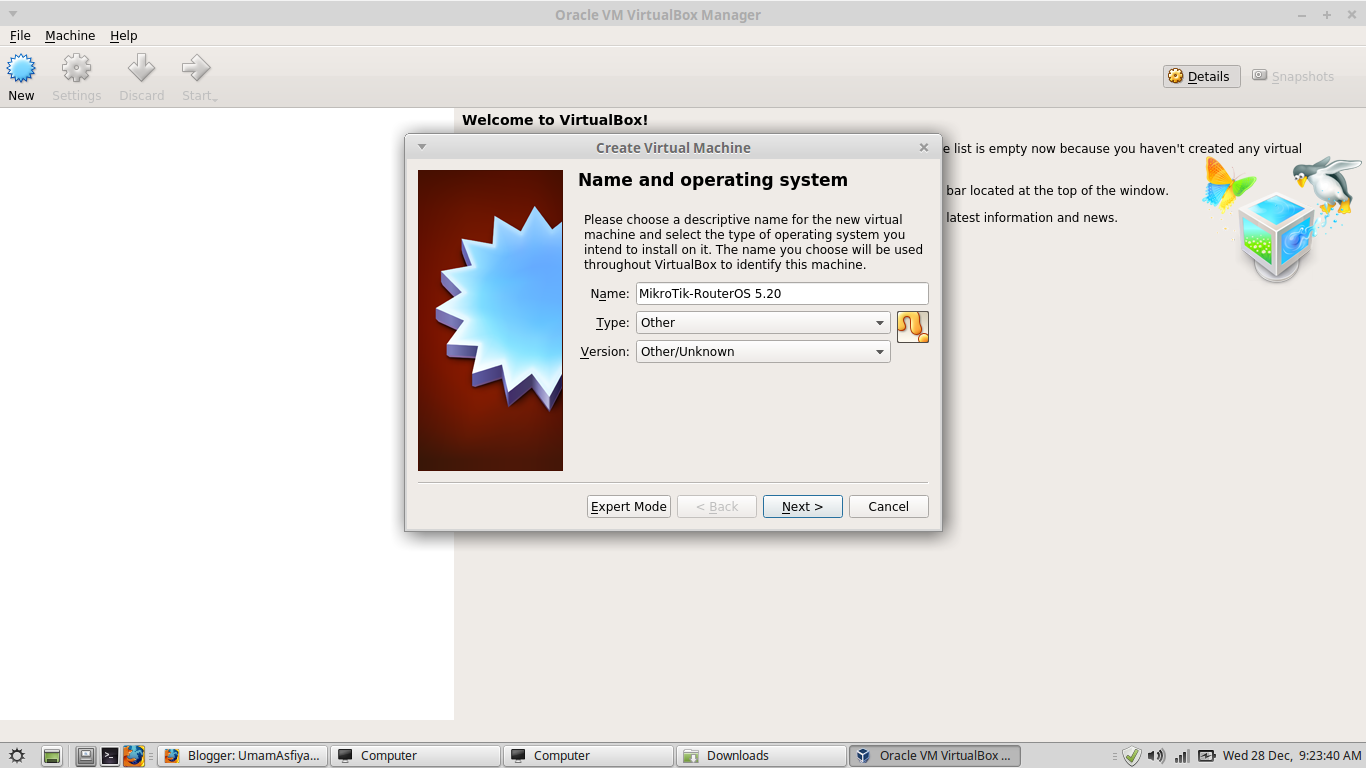Click the Expert Mode button

pos(629,507)
